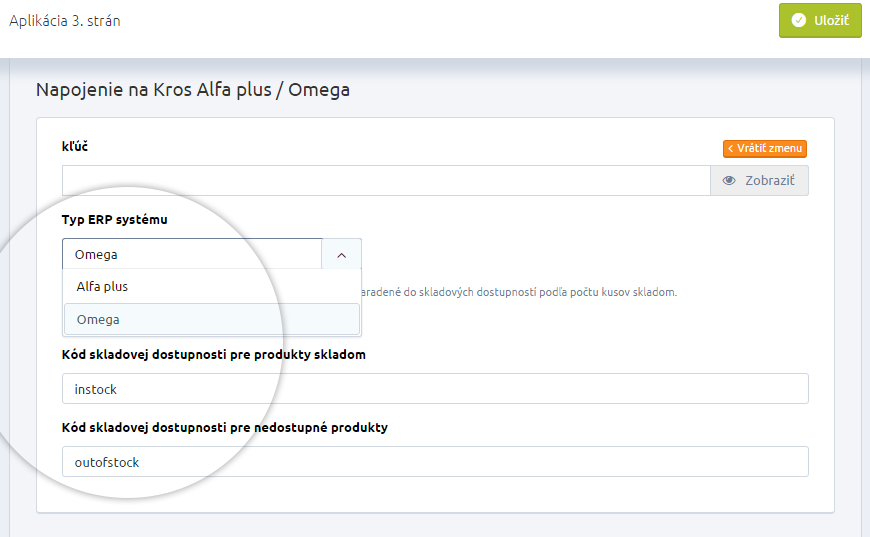This screenshot has height=537, width=870.
Task: Toggle key visibility with the eye icon
Action: [x=729, y=180]
